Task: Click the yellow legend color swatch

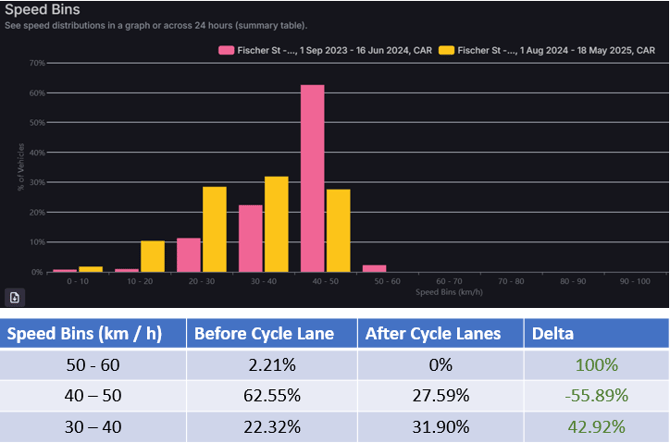Action: coord(446,49)
